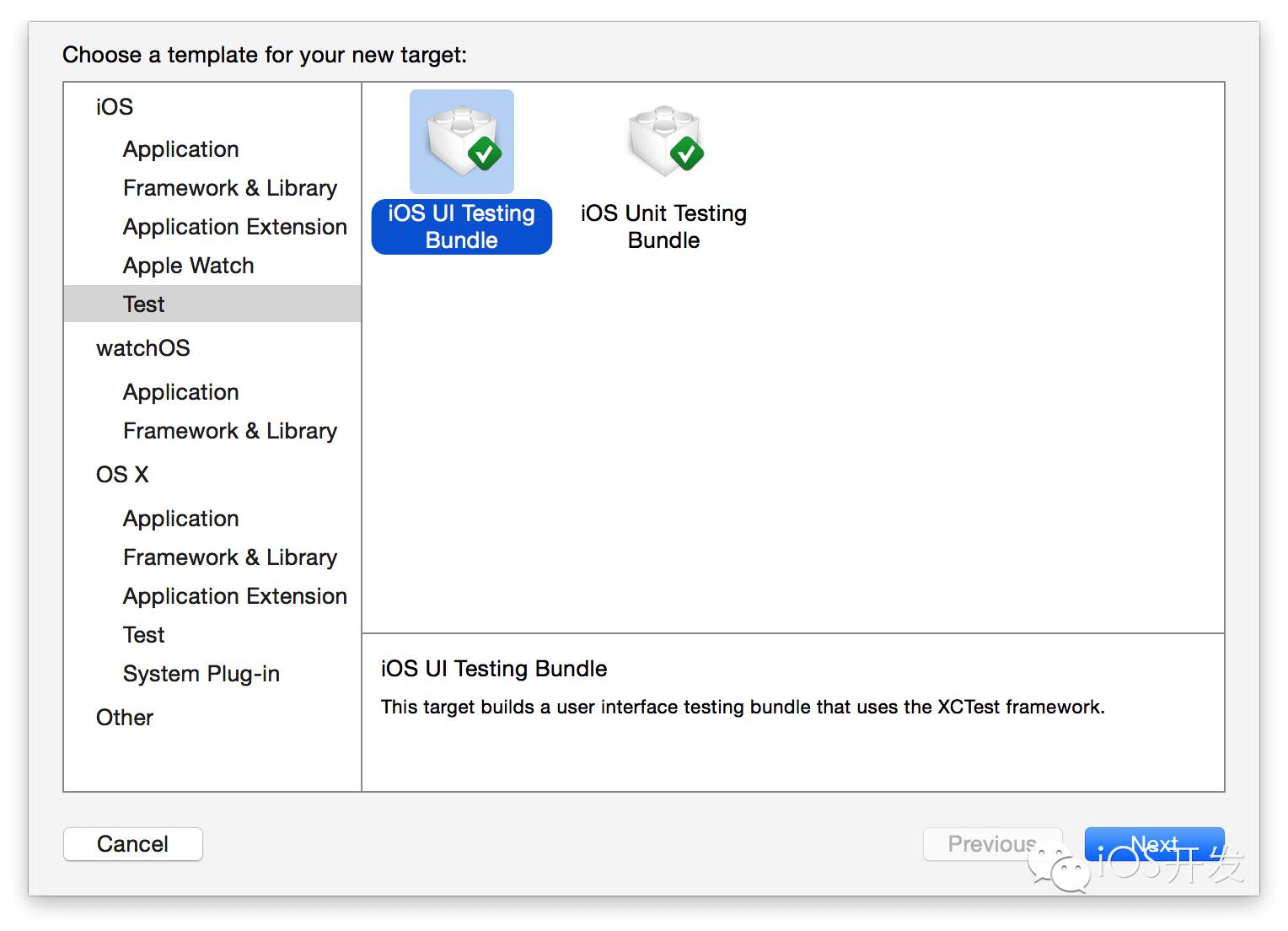Open the Test category under OS X
Image resolution: width=1288 pixels, height=931 pixels.
click(x=144, y=635)
